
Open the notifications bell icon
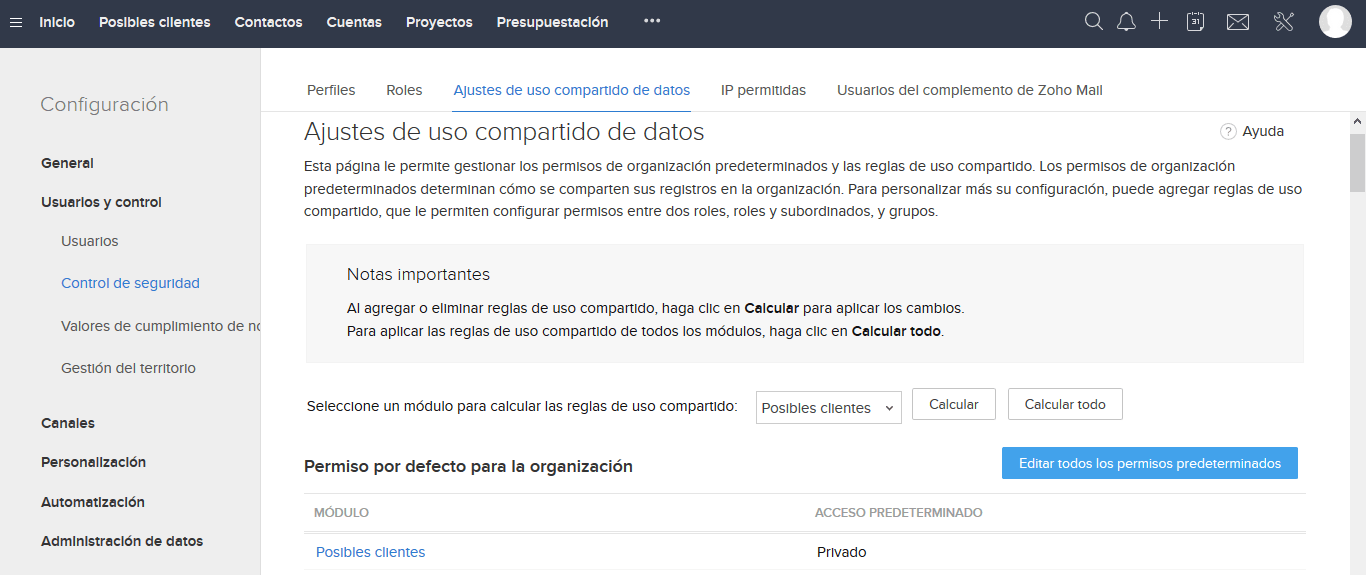[x=1126, y=21]
